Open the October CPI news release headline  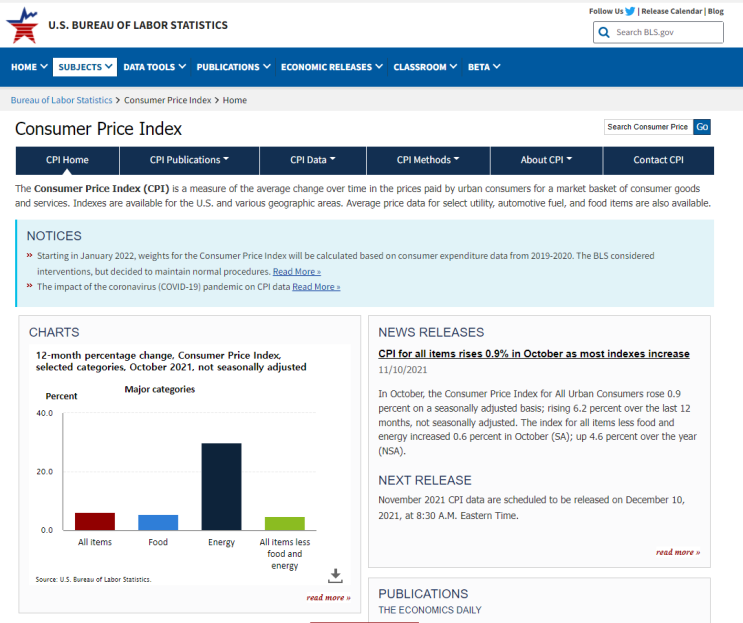tap(534, 353)
